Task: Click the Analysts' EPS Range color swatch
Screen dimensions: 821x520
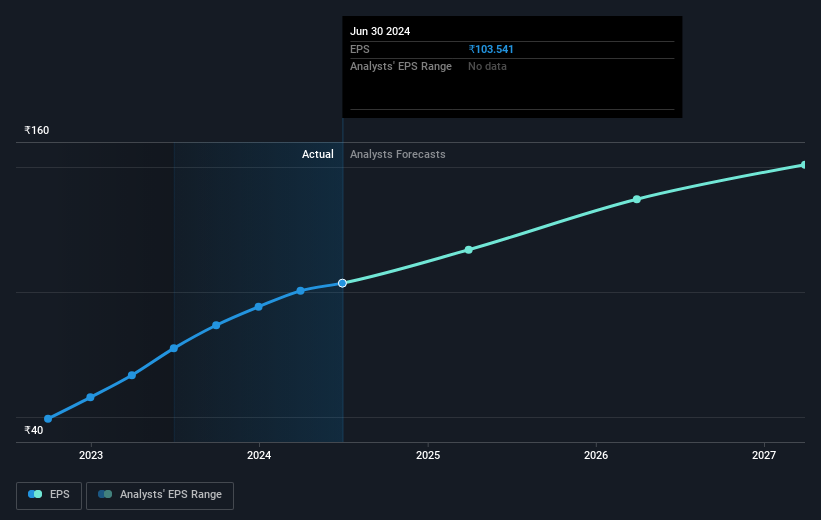Action: [105, 494]
